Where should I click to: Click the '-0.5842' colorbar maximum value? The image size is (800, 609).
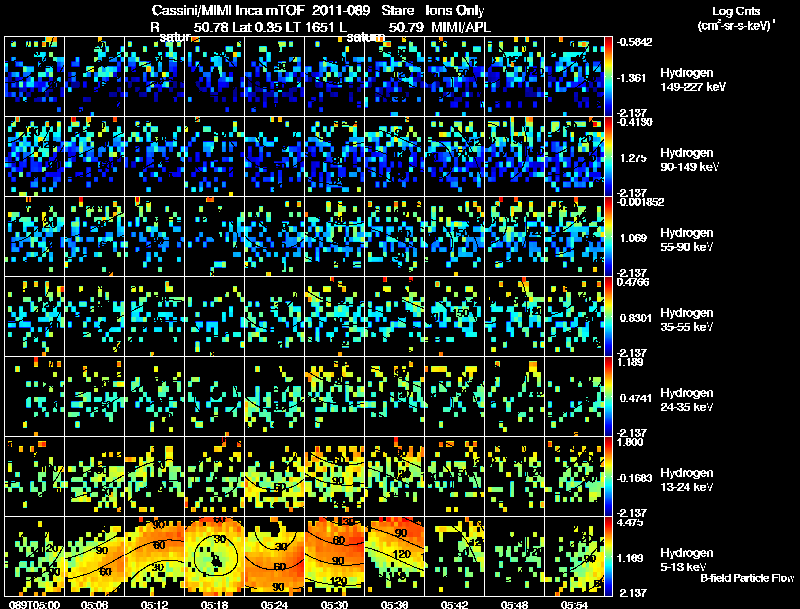click(634, 42)
